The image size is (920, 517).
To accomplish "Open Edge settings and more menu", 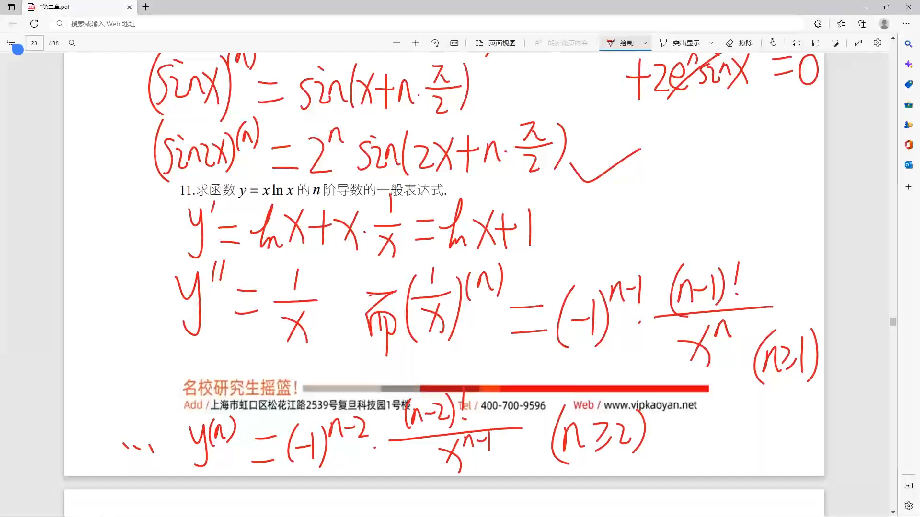I will (907, 22).
